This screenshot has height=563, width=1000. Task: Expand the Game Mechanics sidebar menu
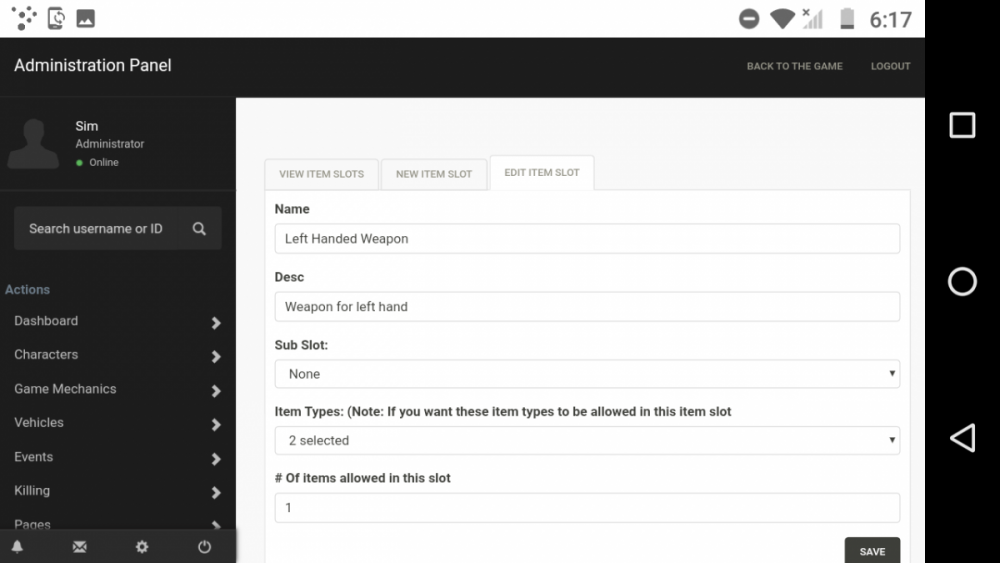click(117, 389)
